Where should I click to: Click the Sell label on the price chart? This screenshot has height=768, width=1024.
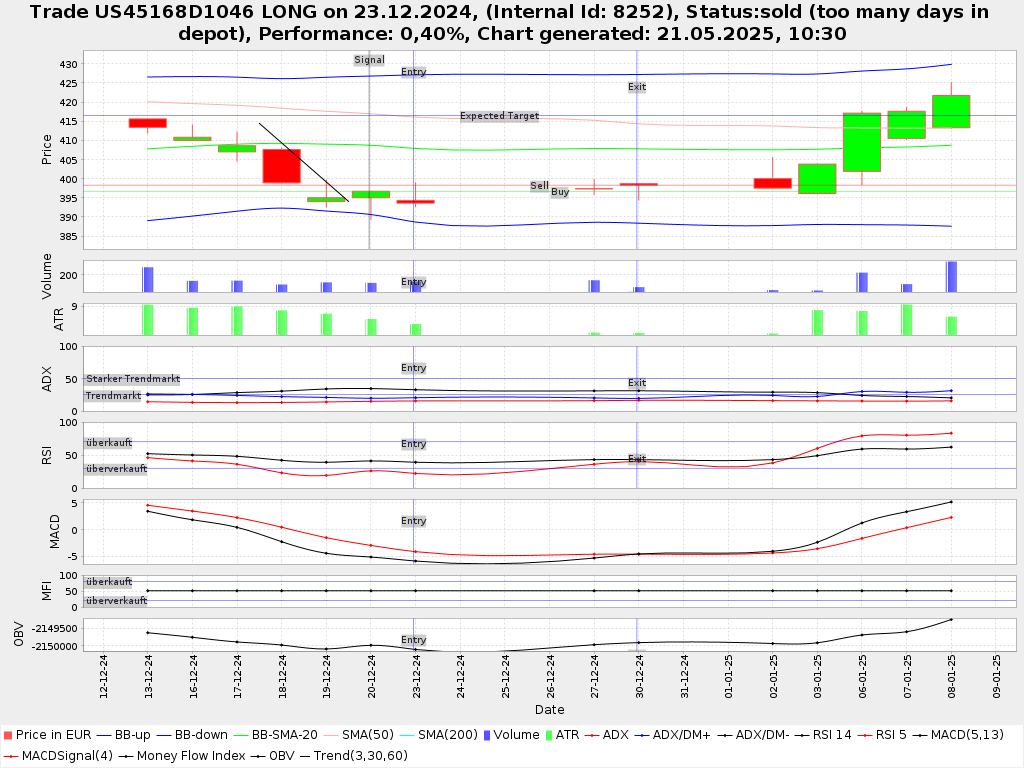tap(539, 186)
